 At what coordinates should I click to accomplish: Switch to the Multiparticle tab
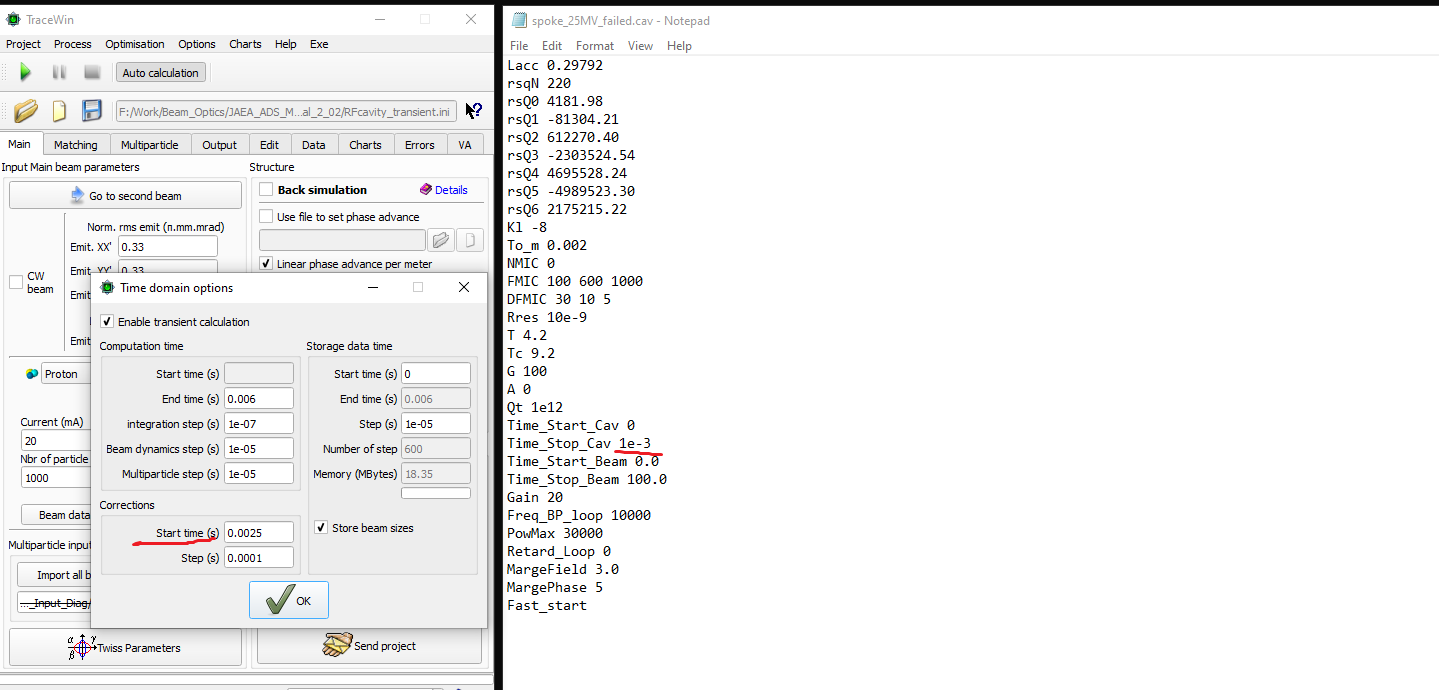click(150, 145)
